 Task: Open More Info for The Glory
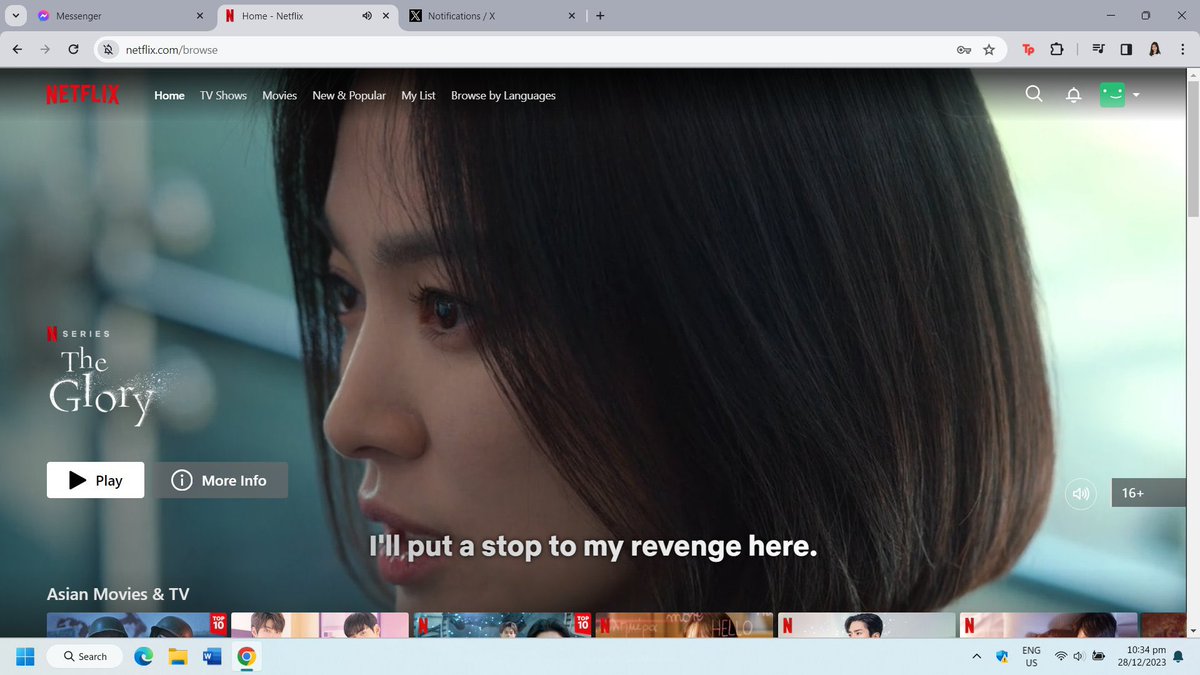tap(220, 480)
